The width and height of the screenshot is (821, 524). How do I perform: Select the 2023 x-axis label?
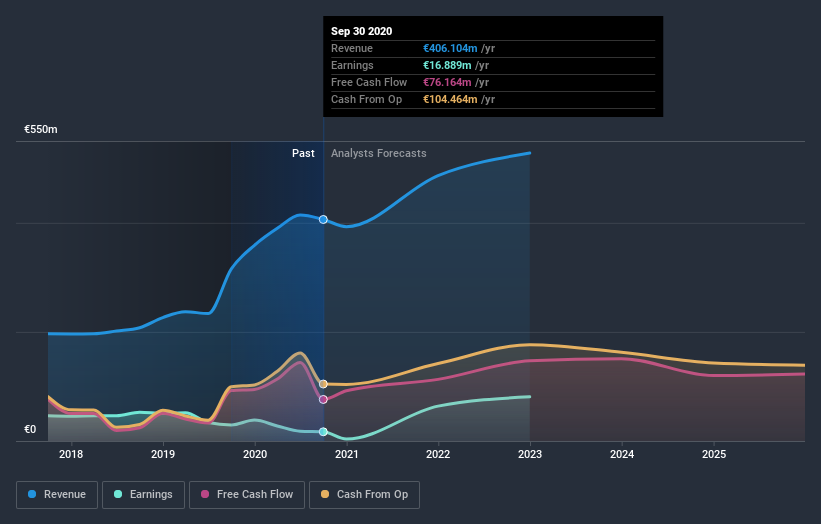[530, 454]
